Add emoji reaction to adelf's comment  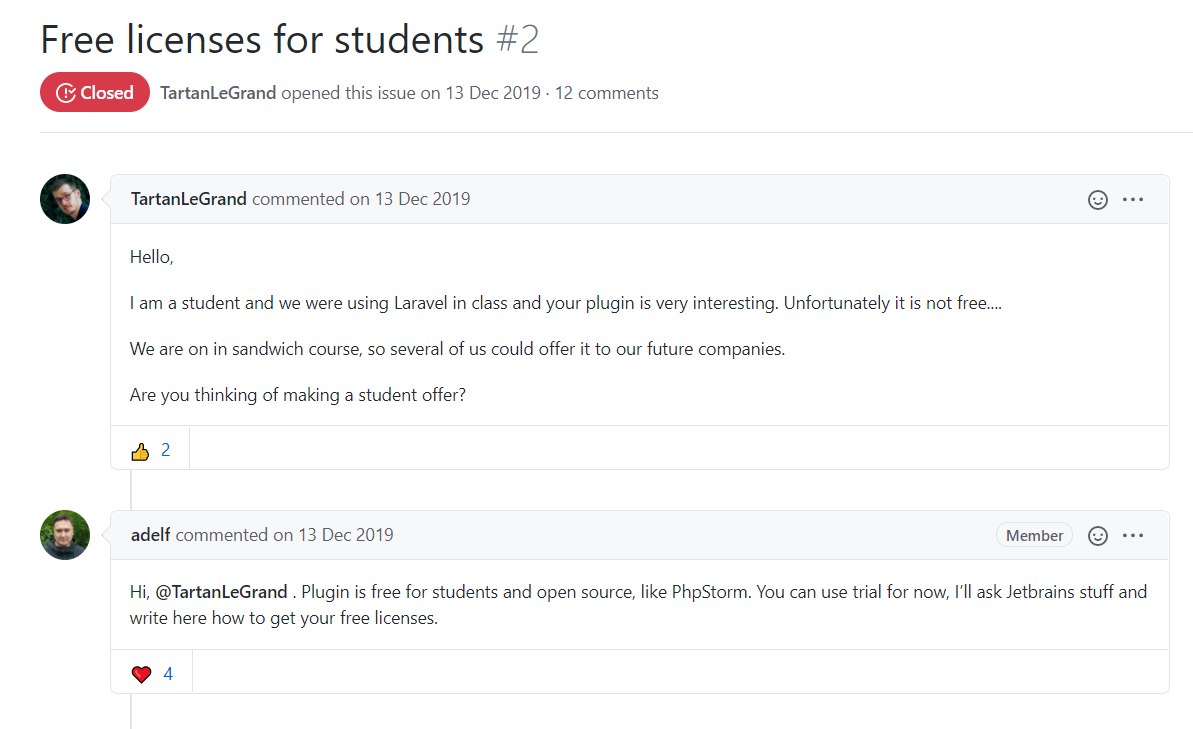click(x=1097, y=536)
